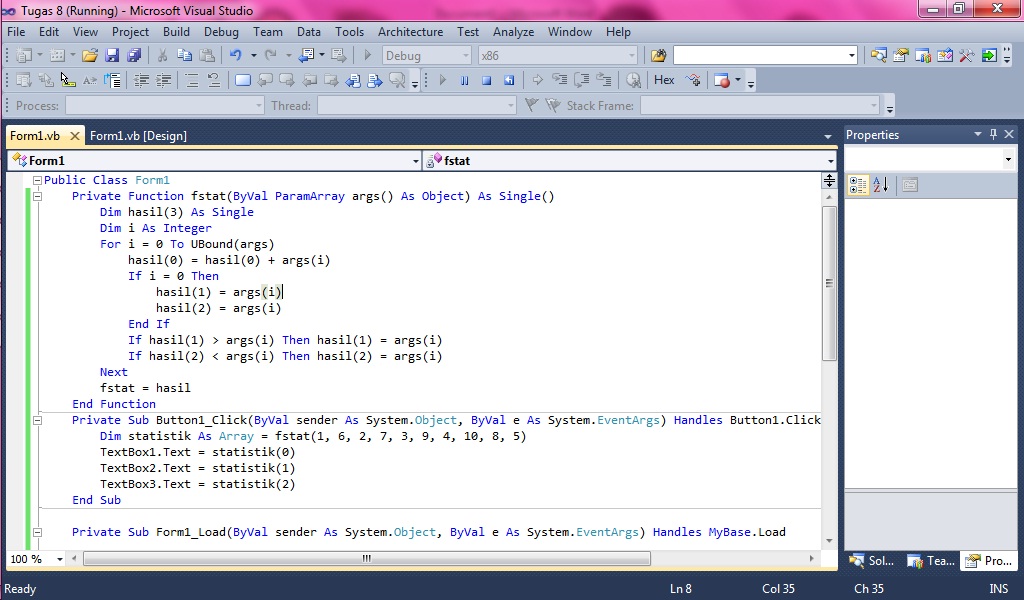
Task: Open the active files list dropdown arrow
Action: 827,136
